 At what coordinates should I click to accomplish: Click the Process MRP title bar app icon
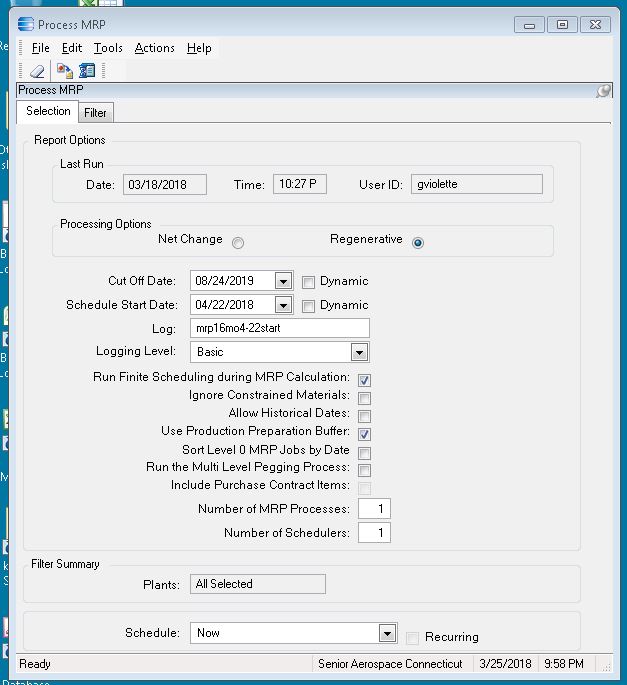[26, 24]
